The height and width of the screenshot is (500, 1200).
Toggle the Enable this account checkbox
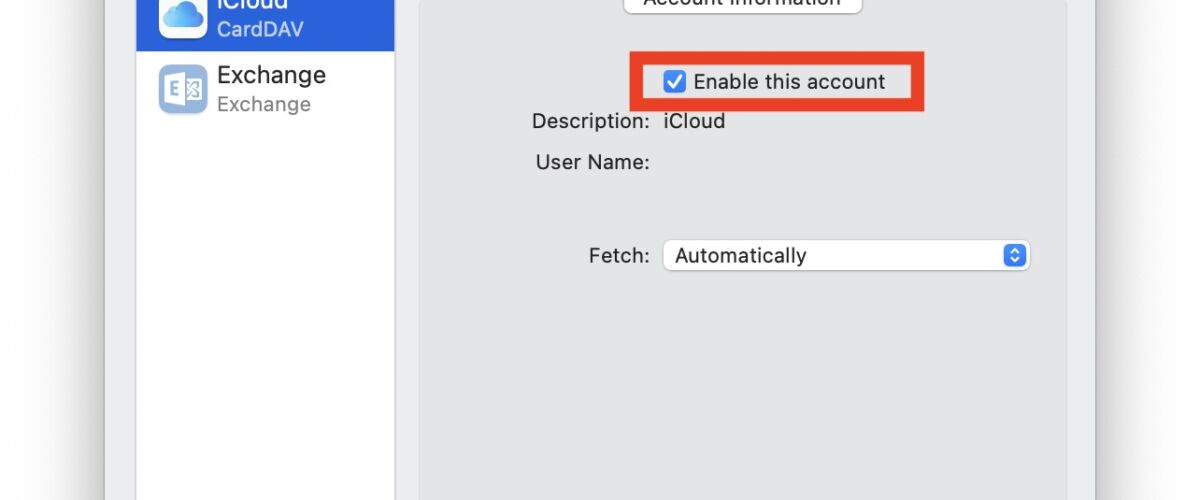(x=675, y=81)
